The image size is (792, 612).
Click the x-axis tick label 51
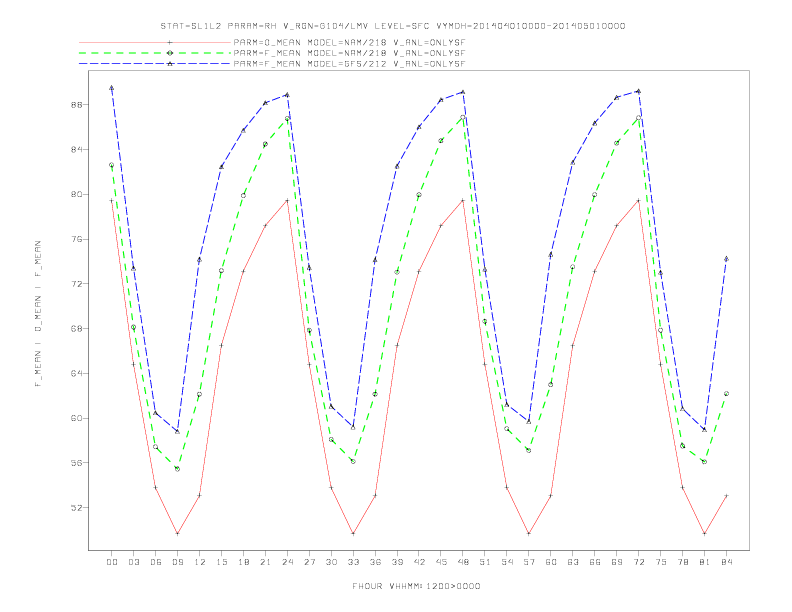485,562
